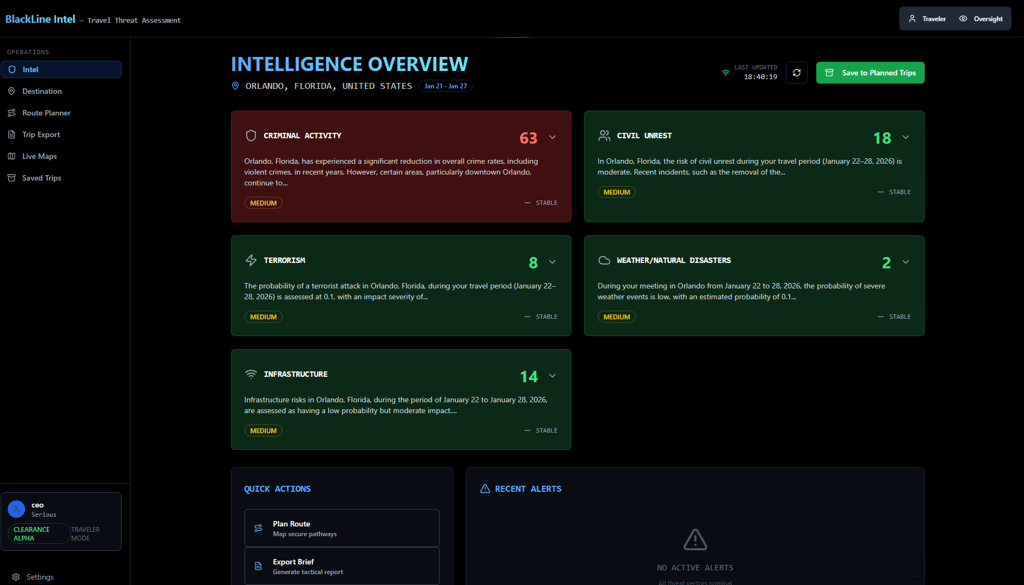Click the Intelligence Overview heading

[x=349, y=64]
